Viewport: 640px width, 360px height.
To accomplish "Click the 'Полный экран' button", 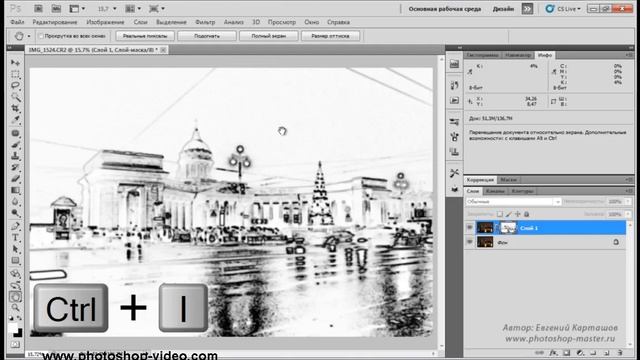I will pos(269,36).
